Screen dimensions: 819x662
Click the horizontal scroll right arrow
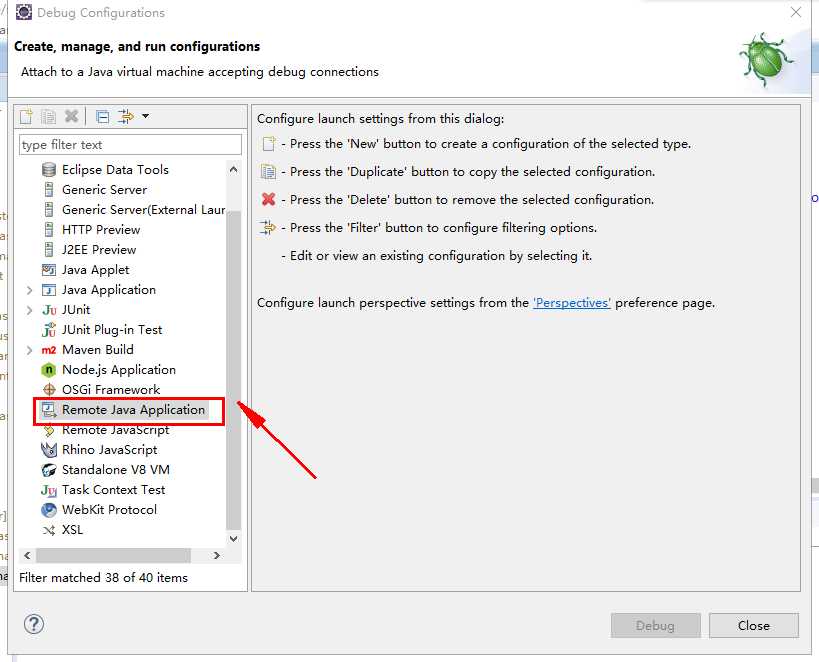(216, 555)
